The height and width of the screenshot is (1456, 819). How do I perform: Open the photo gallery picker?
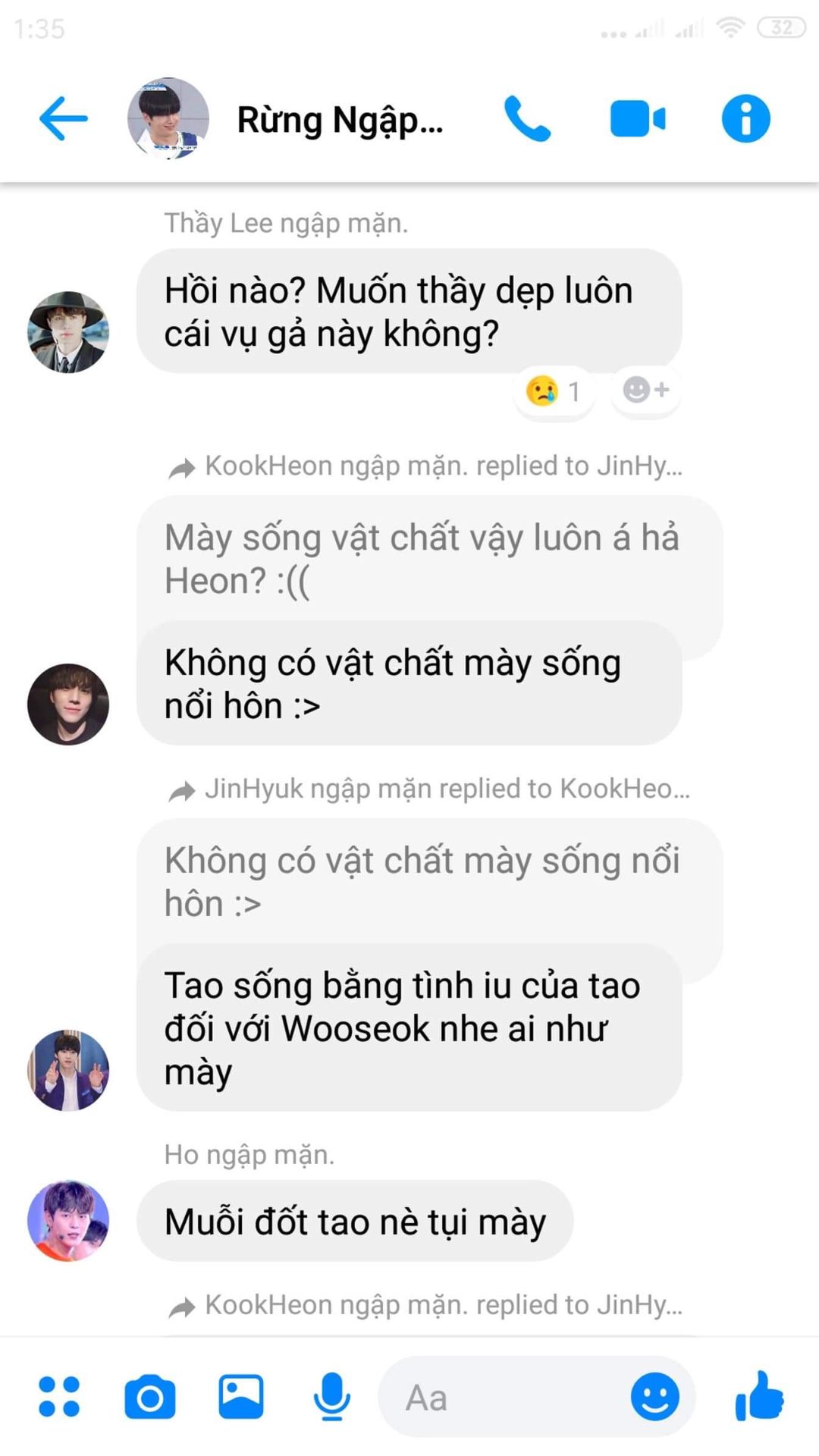(241, 1397)
